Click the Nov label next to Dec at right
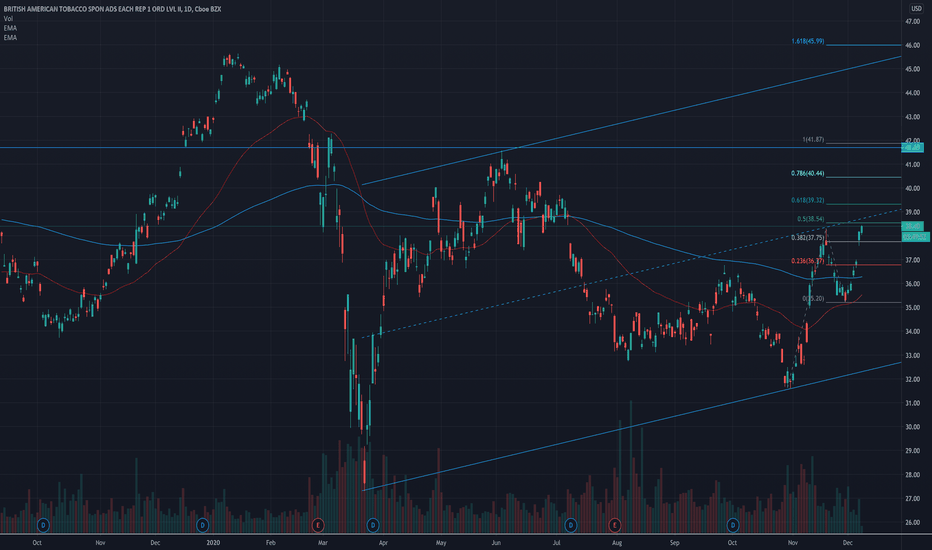 tap(793, 543)
